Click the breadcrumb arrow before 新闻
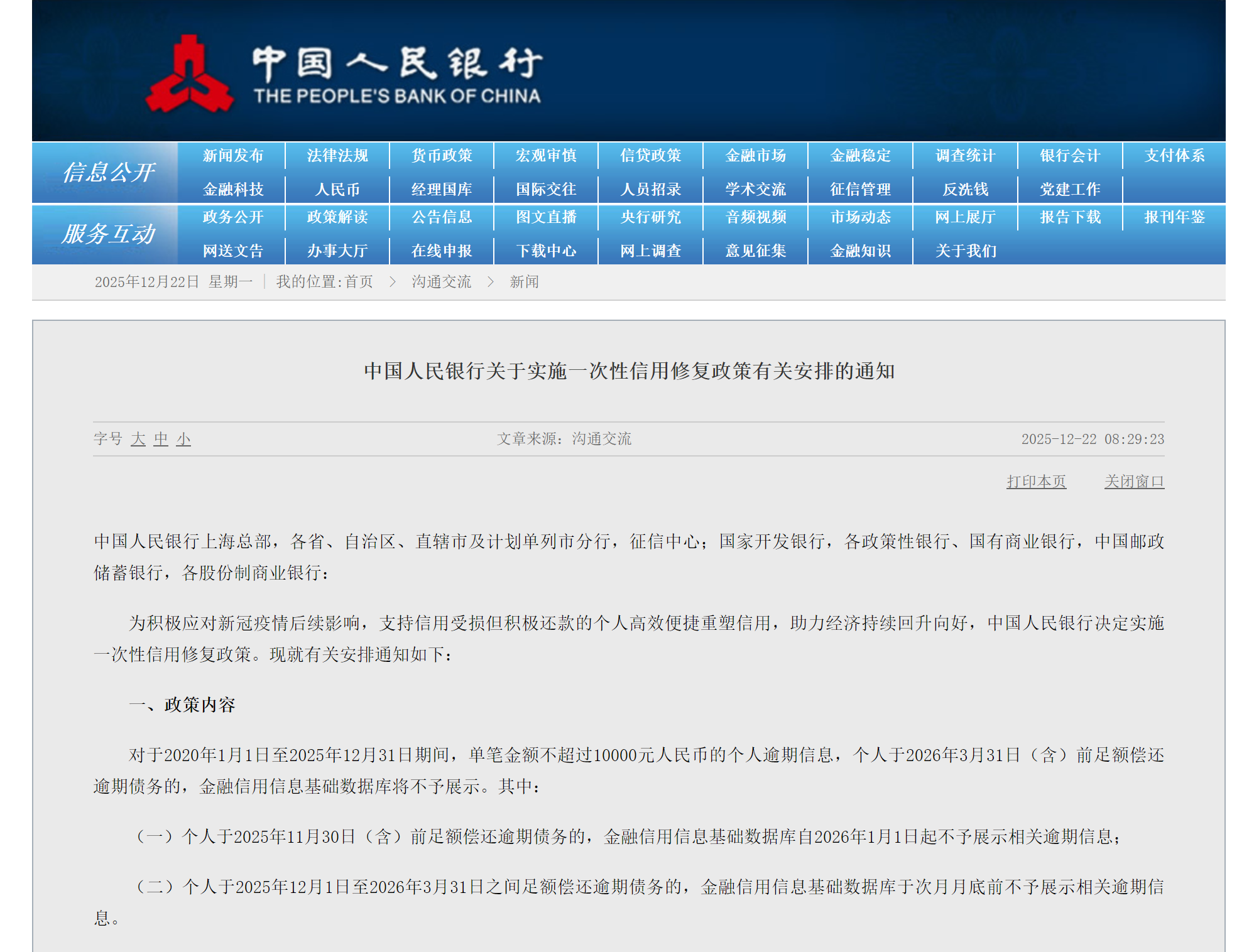Screen dimensions: 1254x952 coord(491,282)
